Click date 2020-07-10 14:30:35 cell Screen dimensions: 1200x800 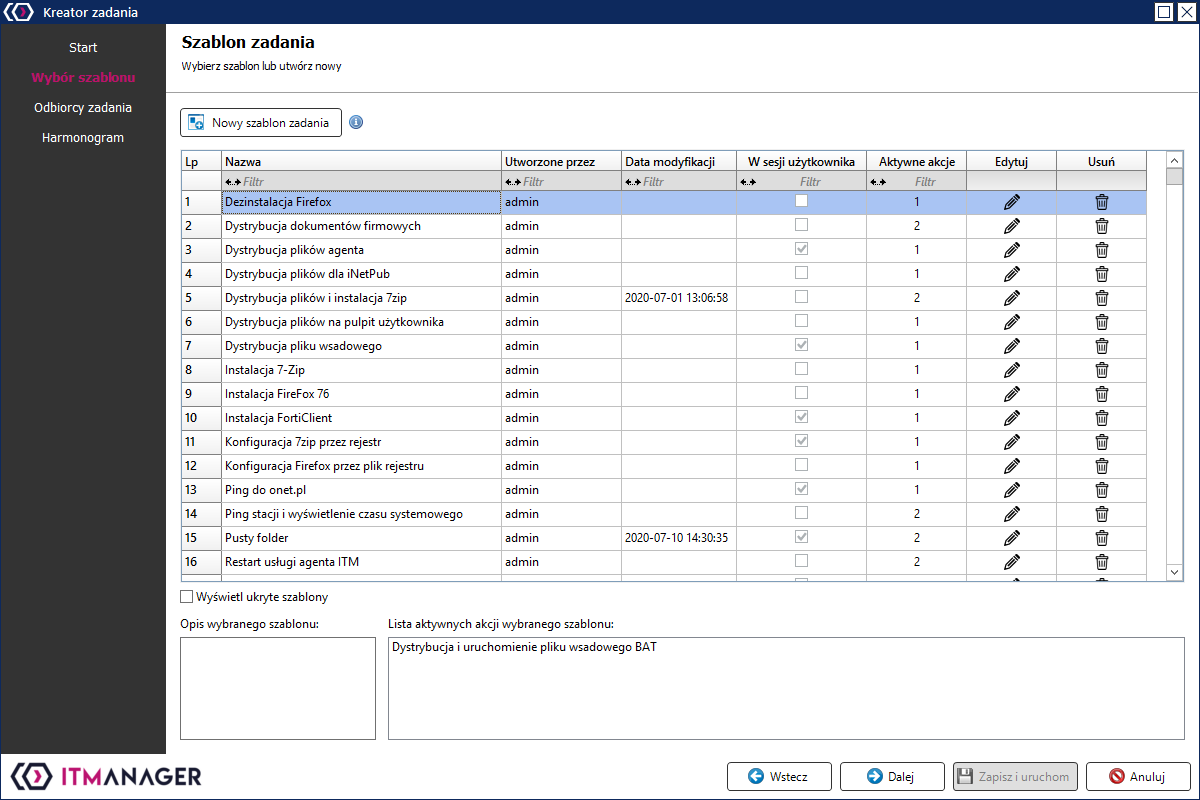[x=679, y=538]
